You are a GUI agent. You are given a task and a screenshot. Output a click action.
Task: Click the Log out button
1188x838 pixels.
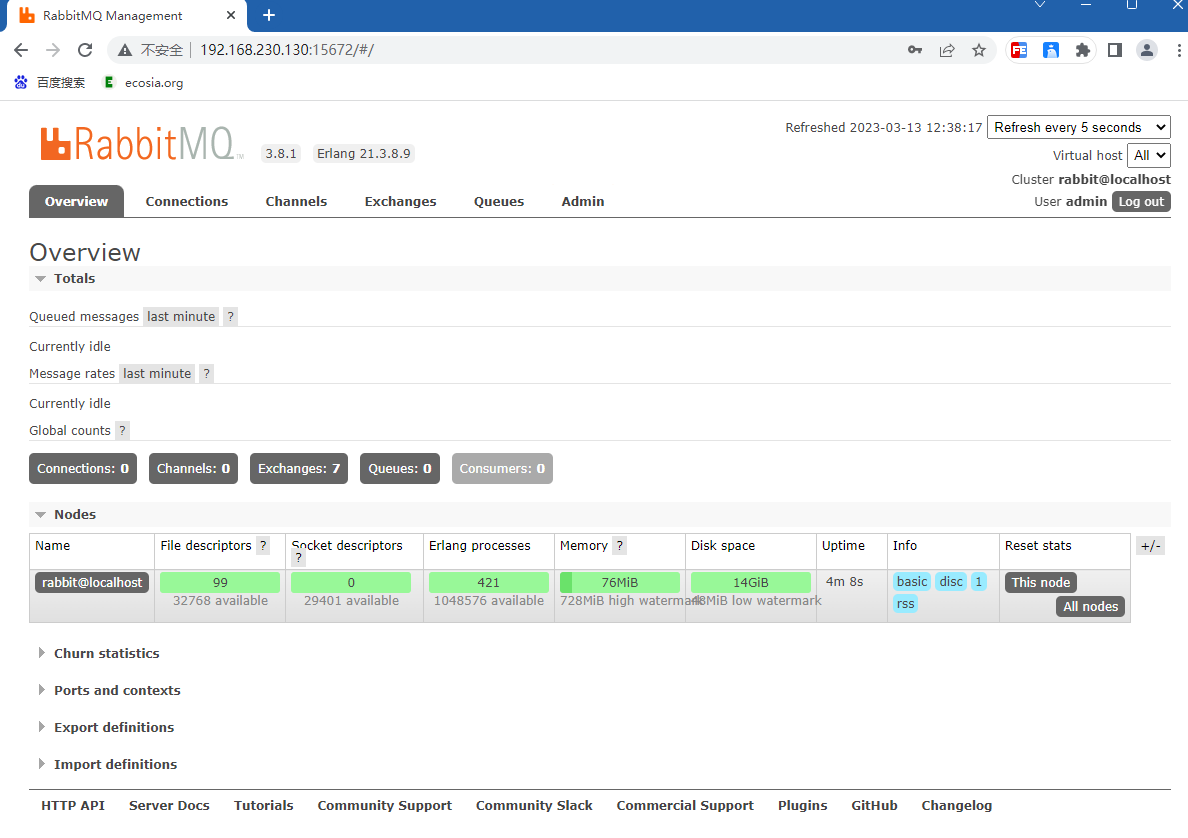point(1141,201)
